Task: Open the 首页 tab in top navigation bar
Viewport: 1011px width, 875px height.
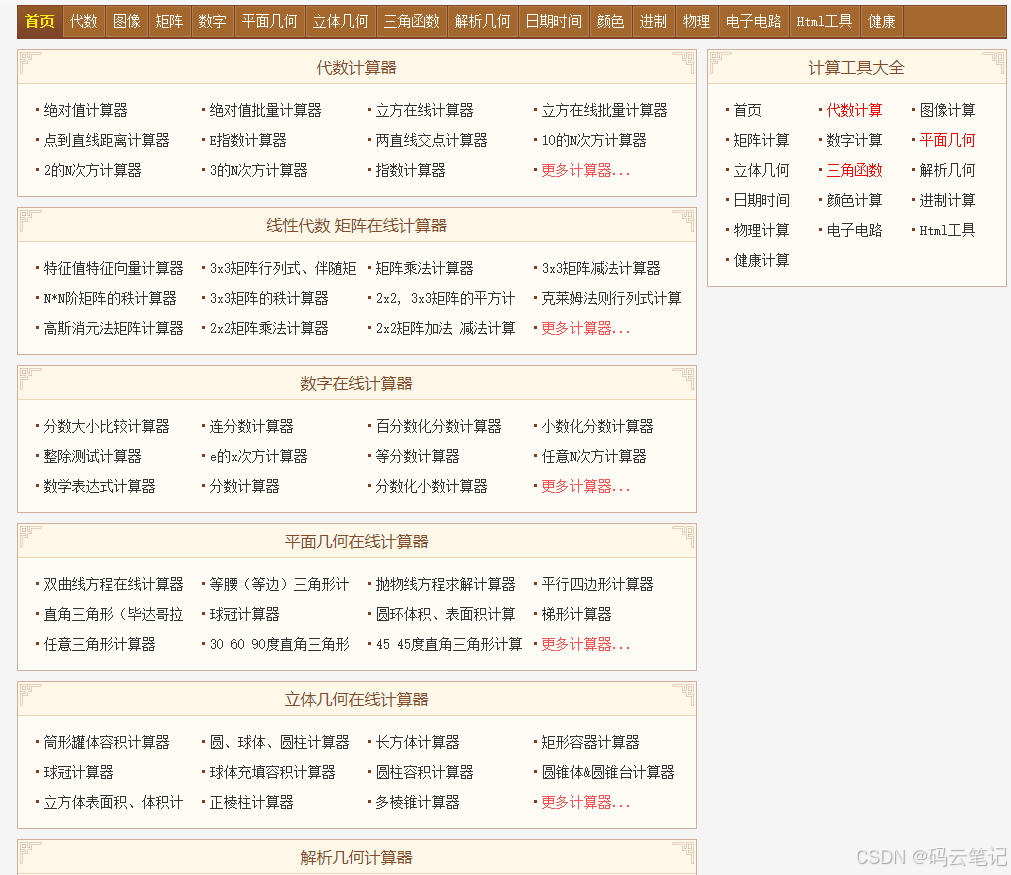Action: click(x=40, y=21)
